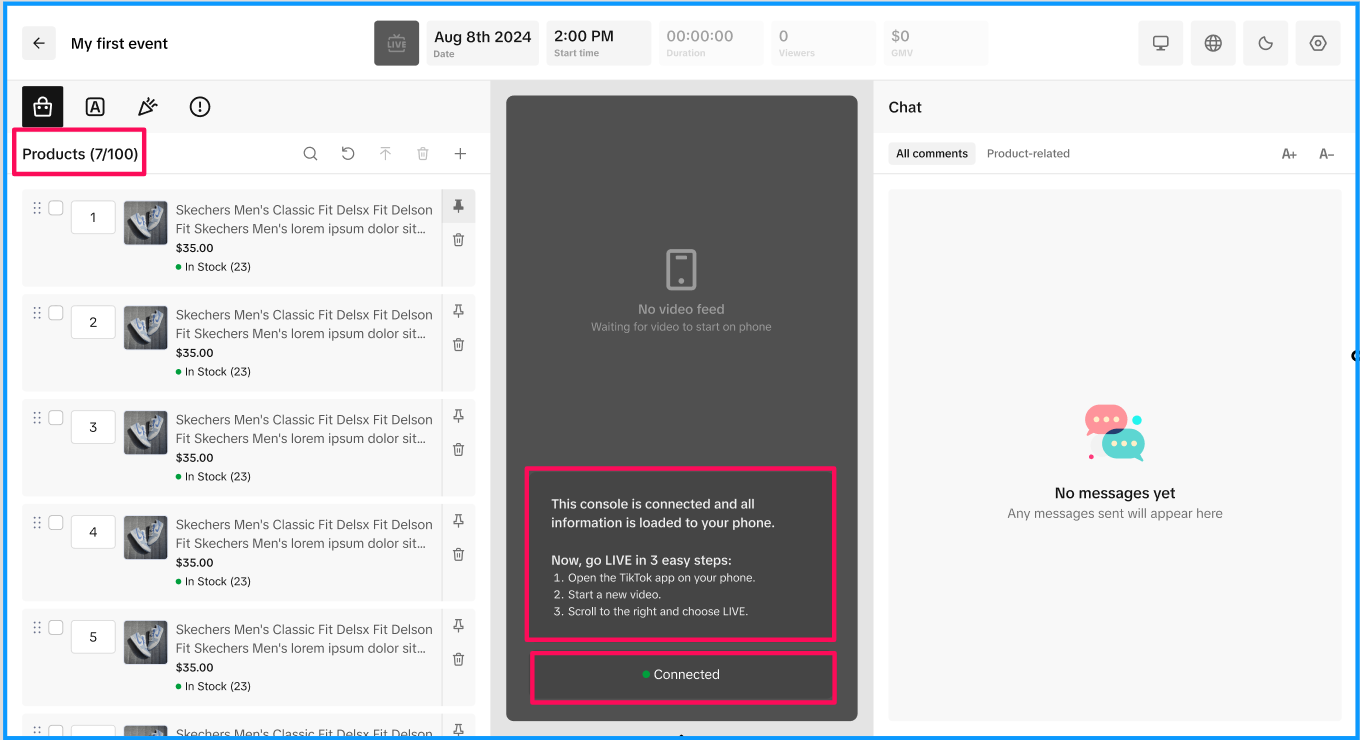Click the order number field for product 5
This screenshot has height=740, width=1360.
(93, 637)
